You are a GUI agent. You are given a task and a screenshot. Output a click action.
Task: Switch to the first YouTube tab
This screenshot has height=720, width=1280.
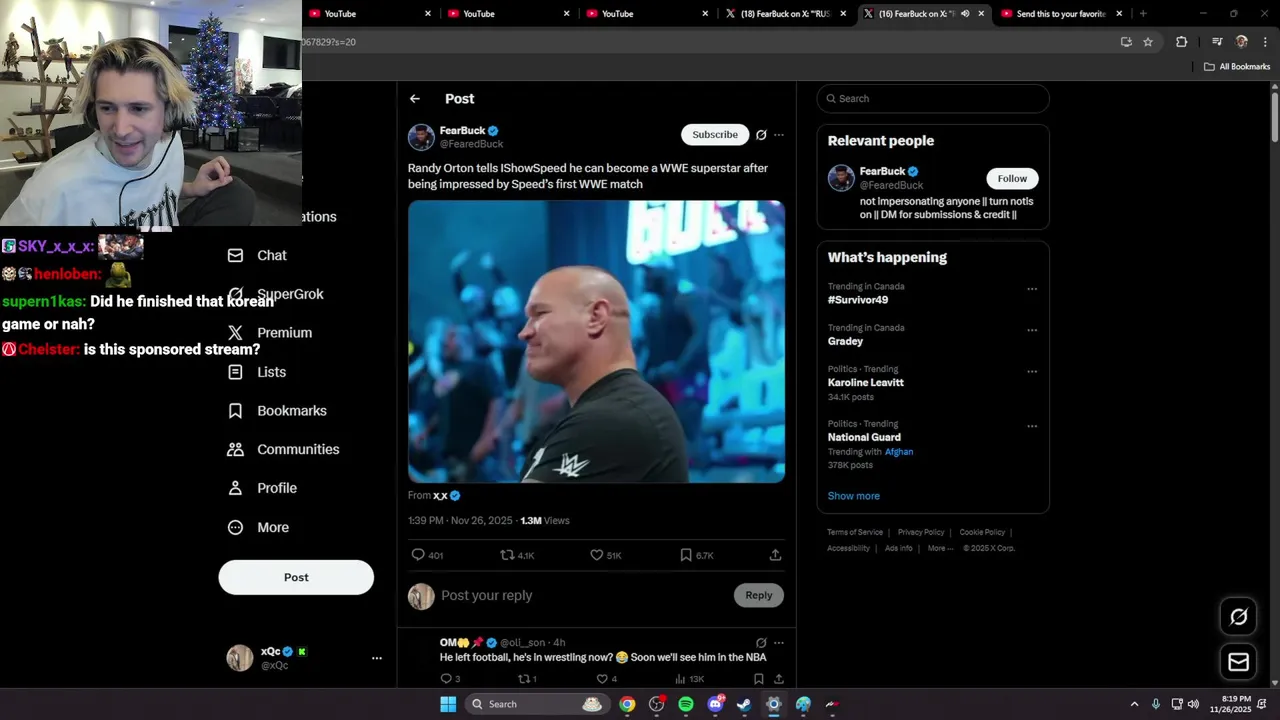pyautogui.click(x=370, y=14)
